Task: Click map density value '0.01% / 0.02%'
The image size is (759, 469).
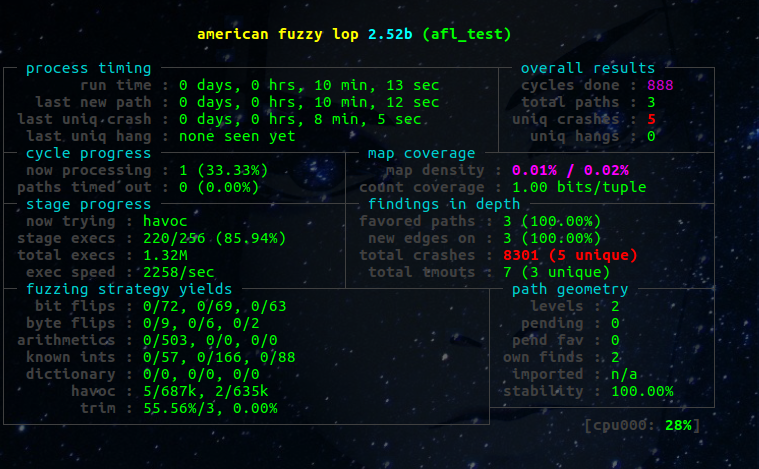Action: point(571,170)
